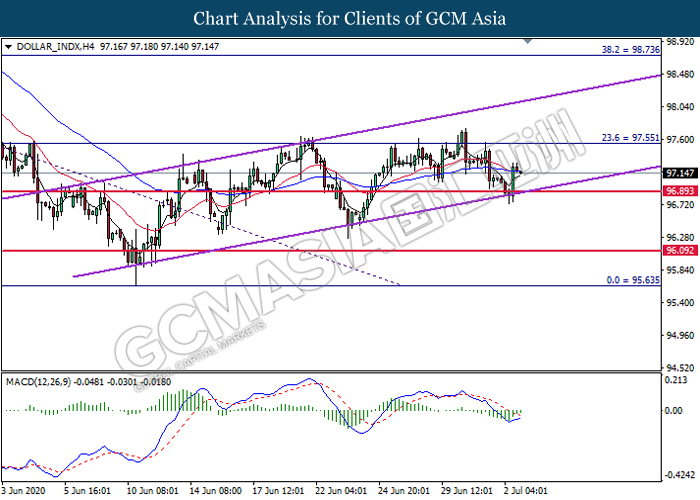Select the red 96.893 level price tag
This screenshot has width=700, height=500.
pos(679,191)
